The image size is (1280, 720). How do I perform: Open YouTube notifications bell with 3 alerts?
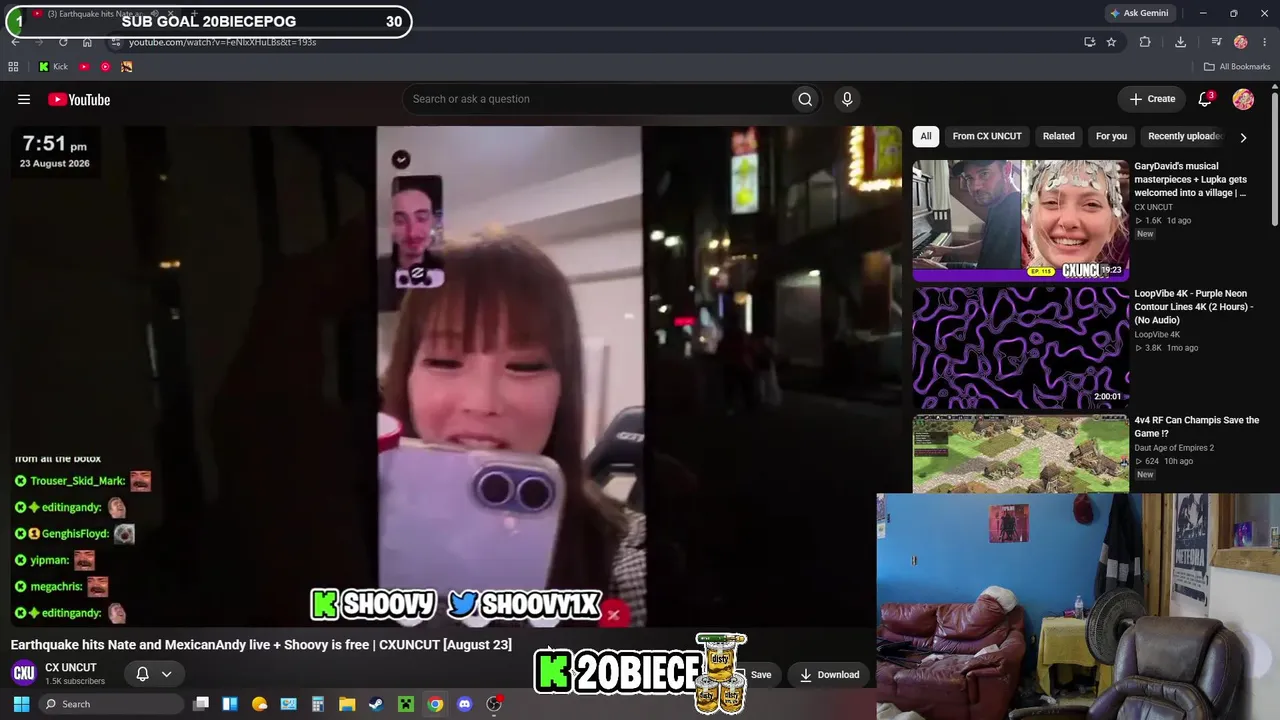click(x=1205, y=99)
